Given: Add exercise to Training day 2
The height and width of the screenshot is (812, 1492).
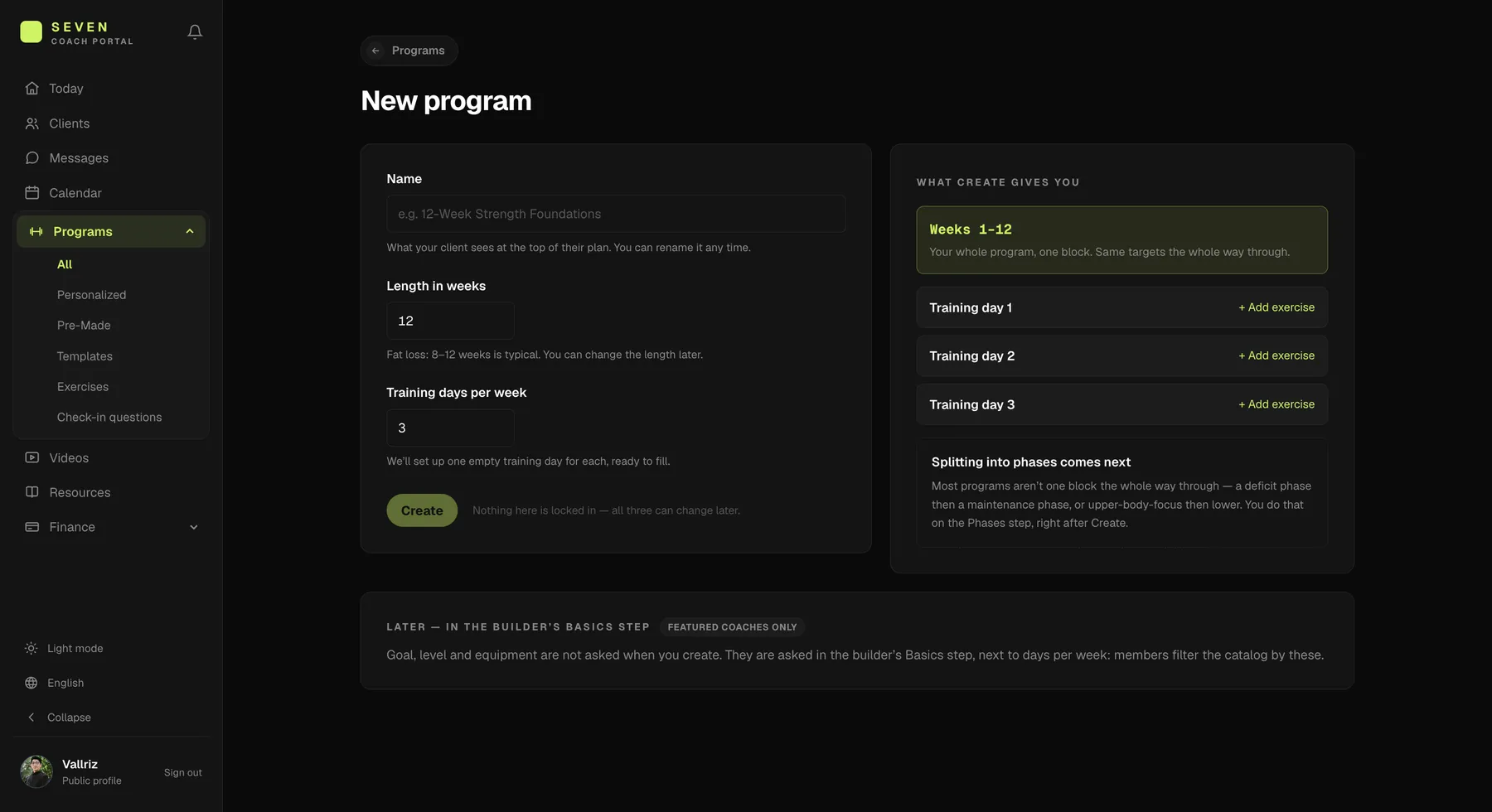Looking at the screenshot, I should coord(1276,355).
